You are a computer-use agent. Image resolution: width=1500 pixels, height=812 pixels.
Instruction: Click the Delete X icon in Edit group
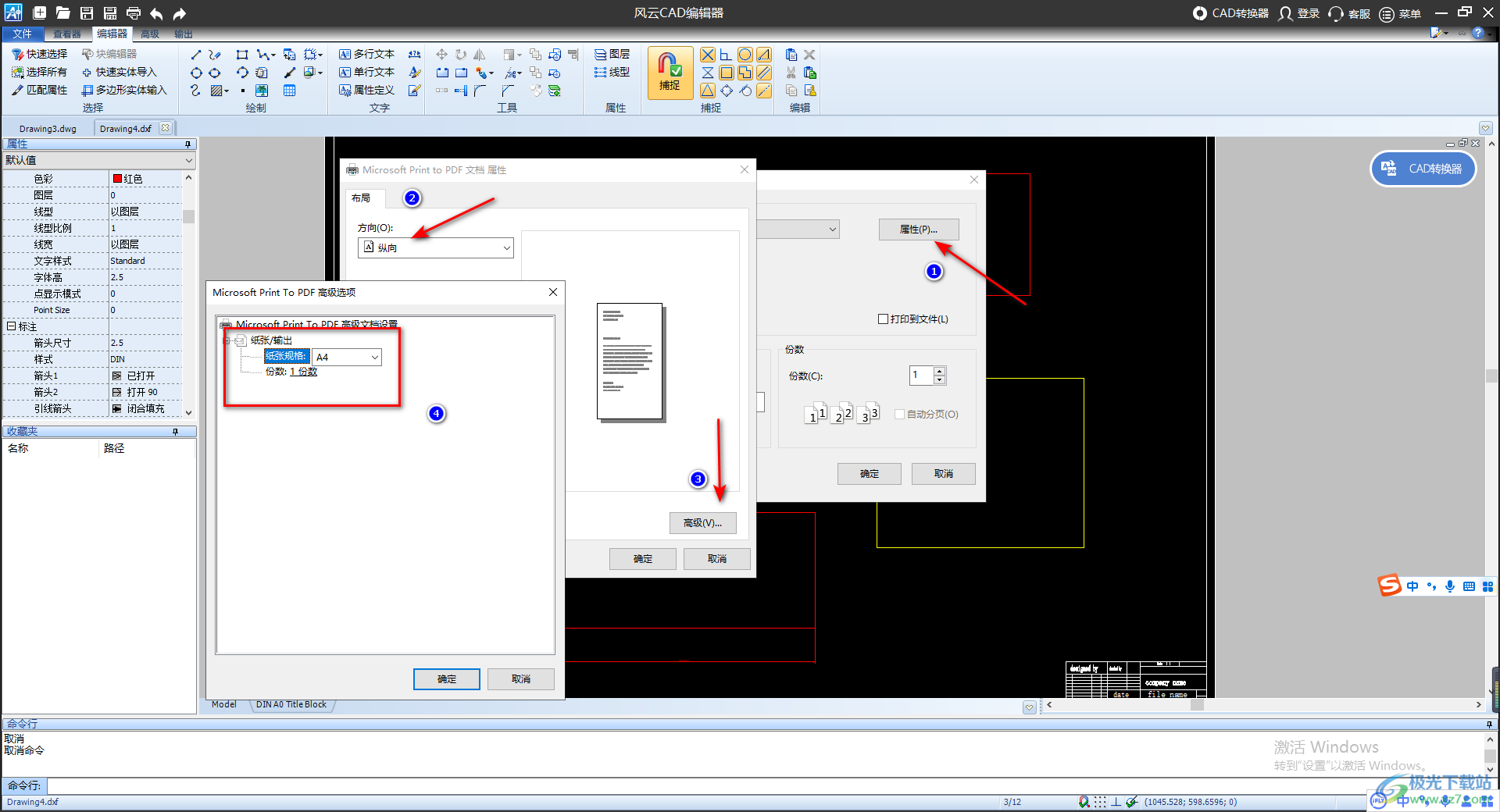click(810, 55)
